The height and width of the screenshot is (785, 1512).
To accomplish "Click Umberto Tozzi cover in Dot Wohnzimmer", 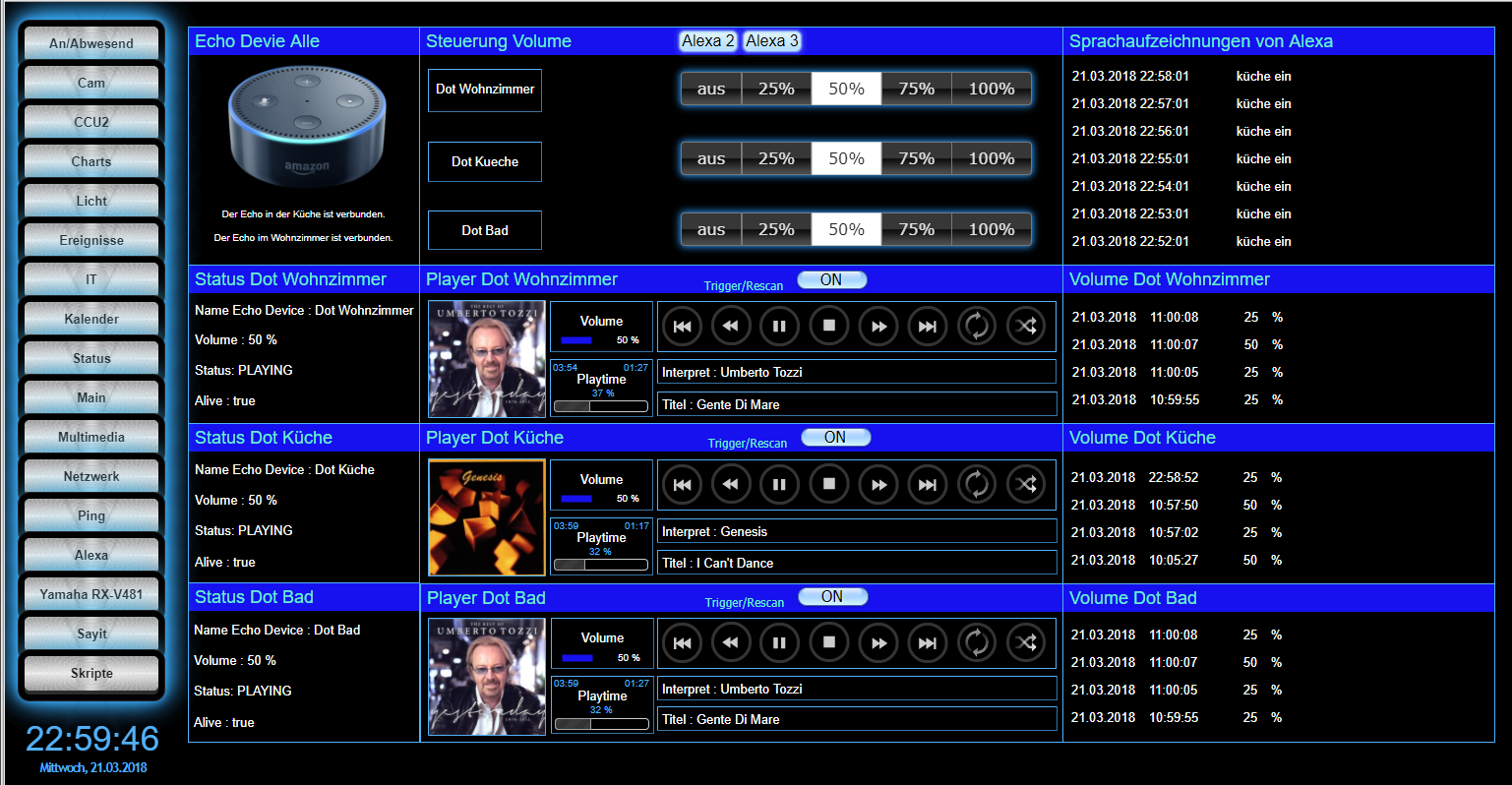I will (487, 359).
